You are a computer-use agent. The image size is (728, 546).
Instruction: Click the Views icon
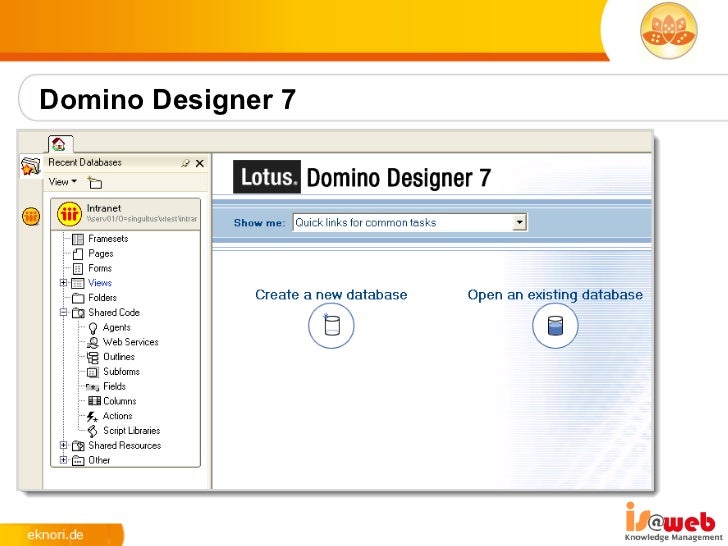pyautogui.click(x=78, y=283)
